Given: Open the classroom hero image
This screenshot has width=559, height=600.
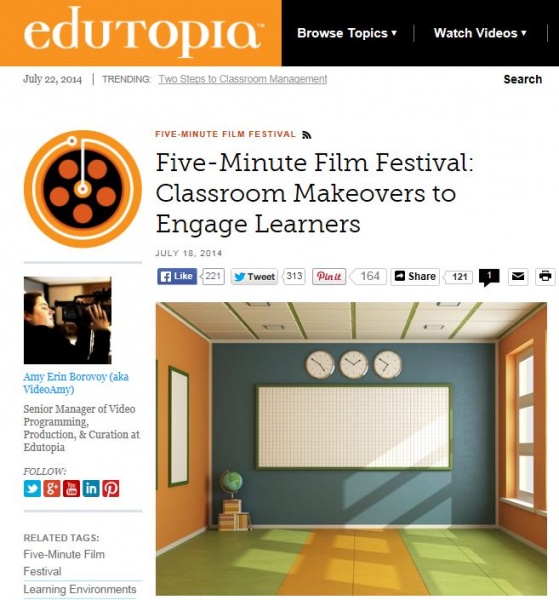Looking at the screenshot, I should (x=351, y=448).
